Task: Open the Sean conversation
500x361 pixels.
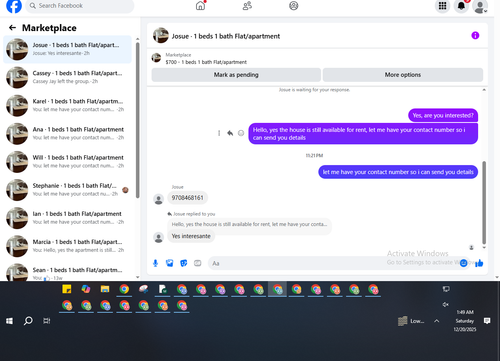Action: click(x=67, y=272)
